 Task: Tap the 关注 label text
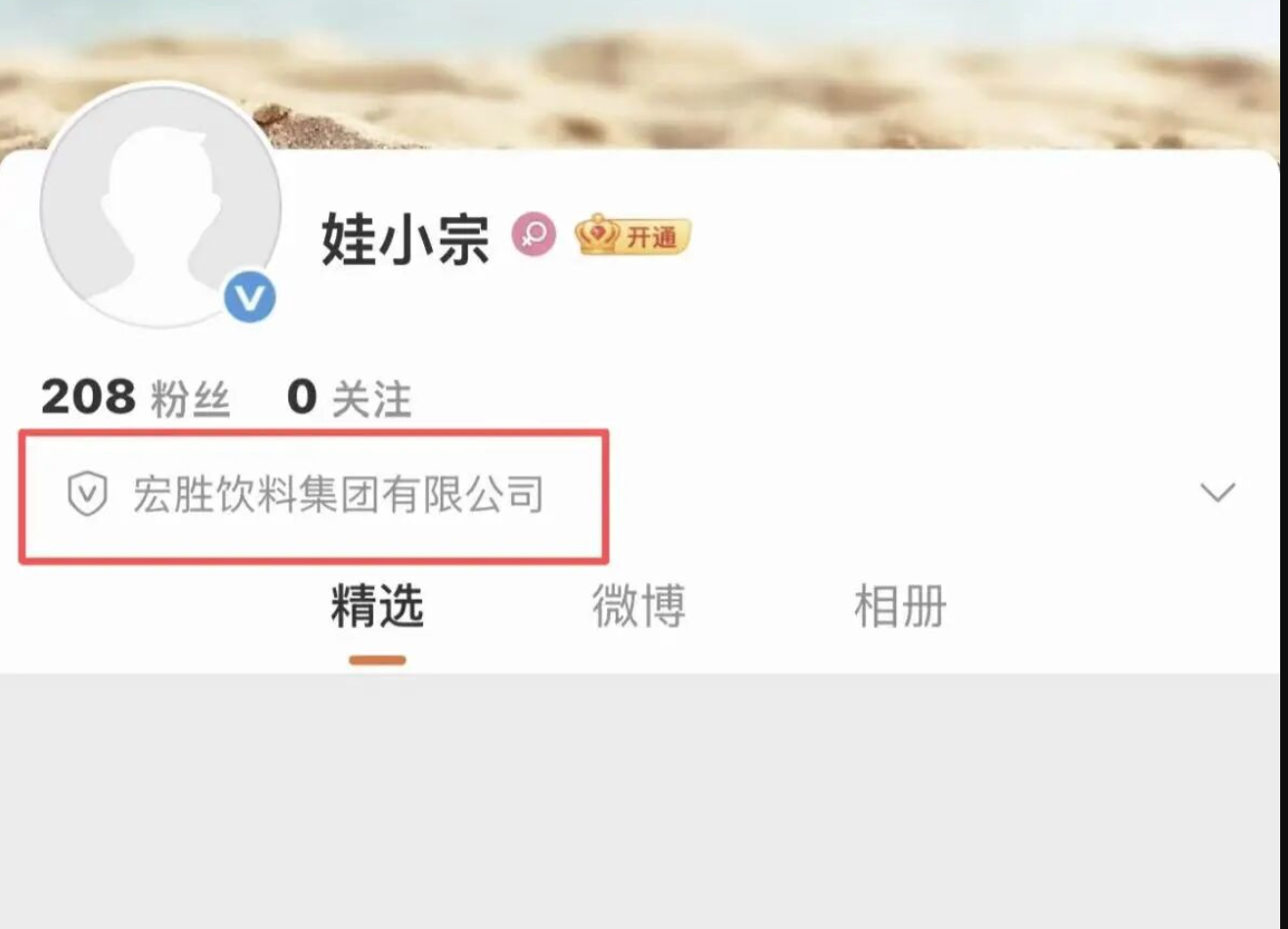[372, 400]
